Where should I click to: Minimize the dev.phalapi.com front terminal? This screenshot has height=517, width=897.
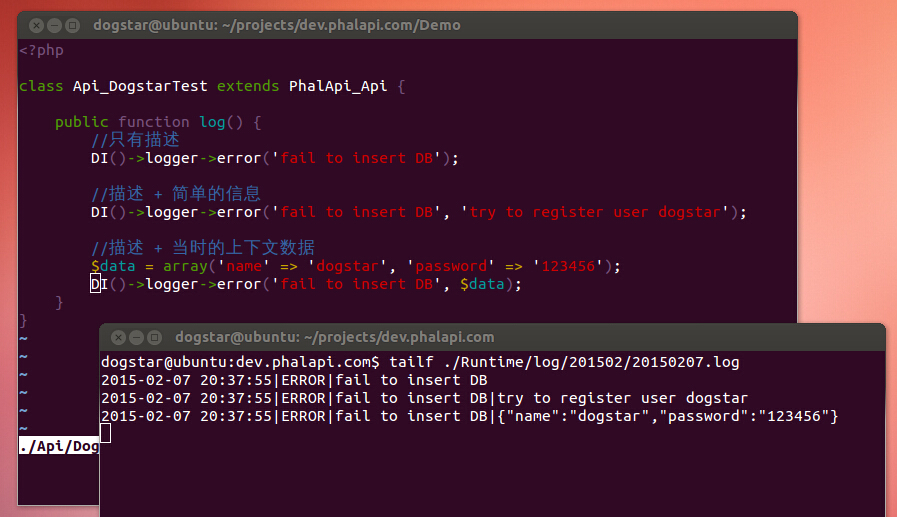[x=136, y=337]
